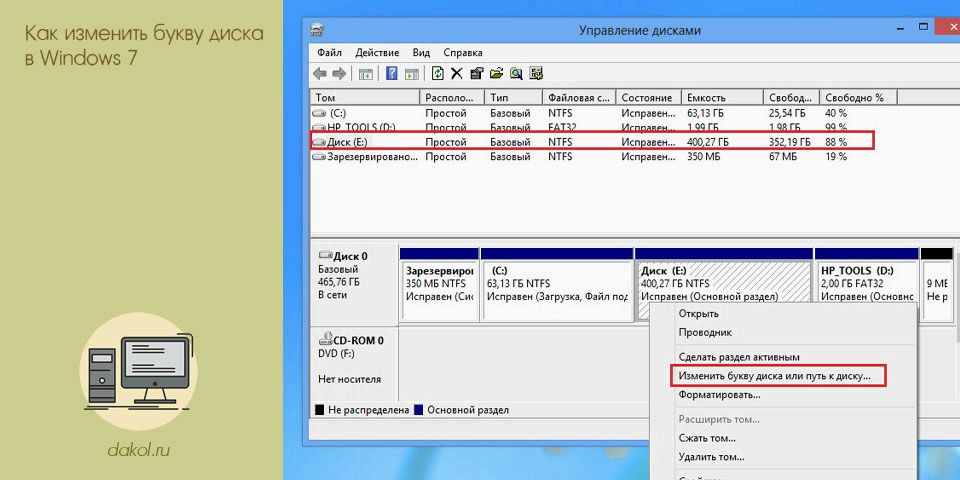
Task: Open Properties via the toolbar properties icon
Action: pos(477,74)
